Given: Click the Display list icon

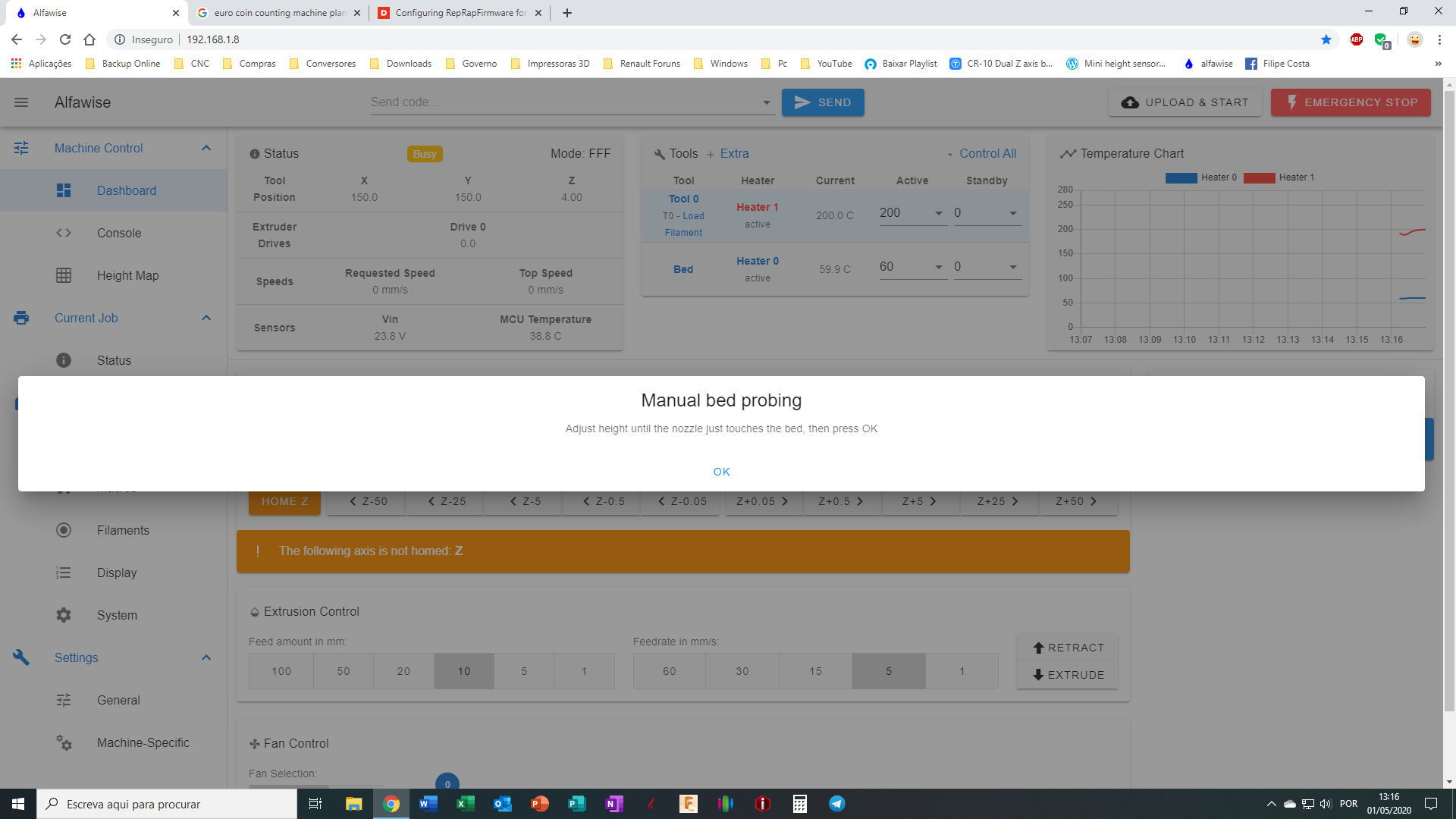Looking at the screenshot, I should [x=64, y=573].
